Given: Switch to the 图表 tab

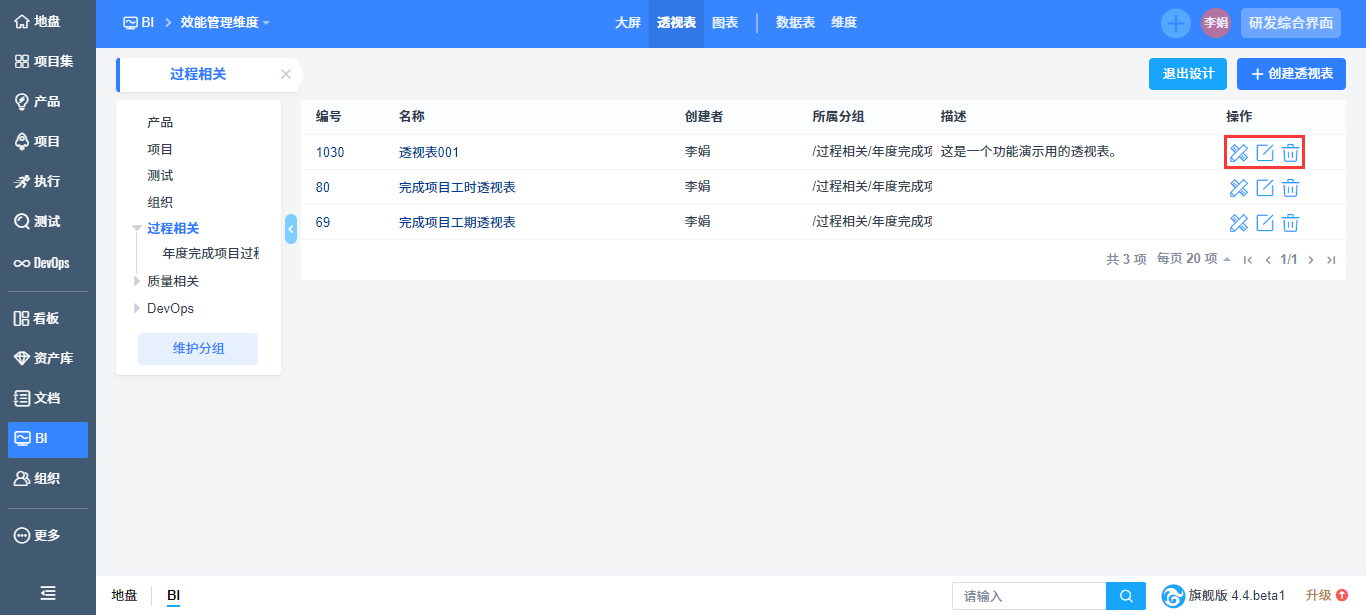Looking at the screenshot, I should (725, 23).
